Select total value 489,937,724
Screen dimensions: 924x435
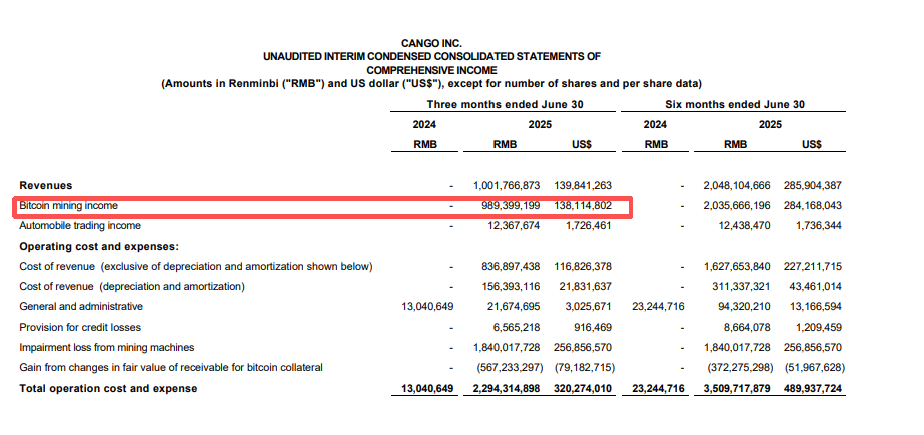pyautogui.click(x=813, y=388)
